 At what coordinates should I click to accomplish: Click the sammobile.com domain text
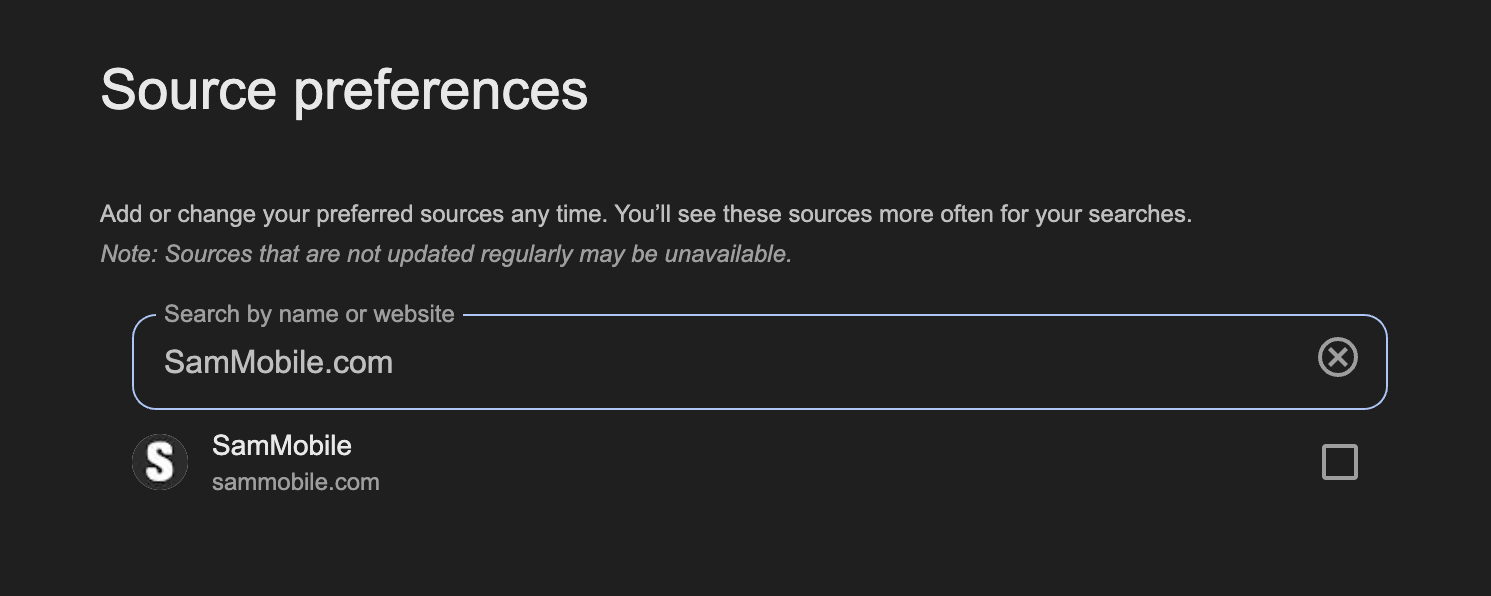(x=295, y=482)
